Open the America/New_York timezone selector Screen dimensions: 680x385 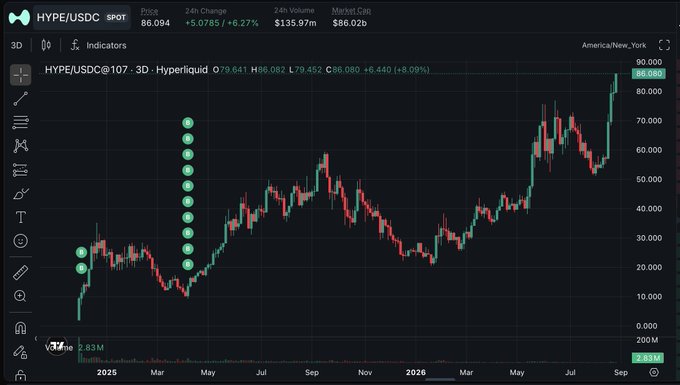(614, 45)
